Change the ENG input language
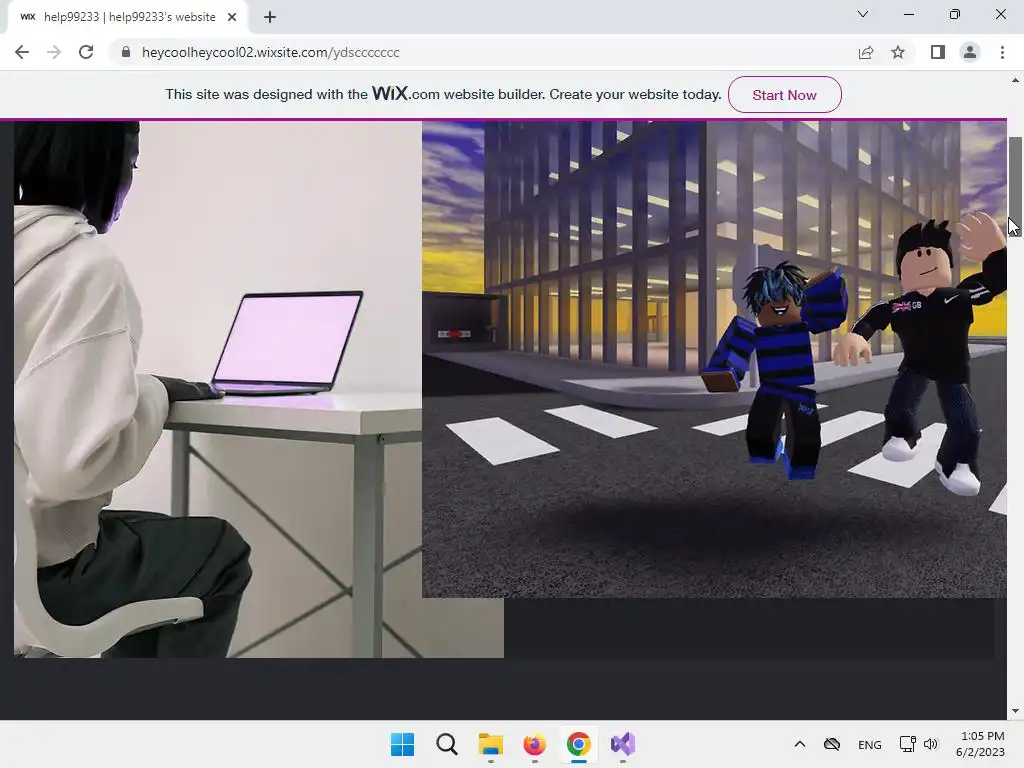Screen dimensions: 1024x768 (869, 744)
